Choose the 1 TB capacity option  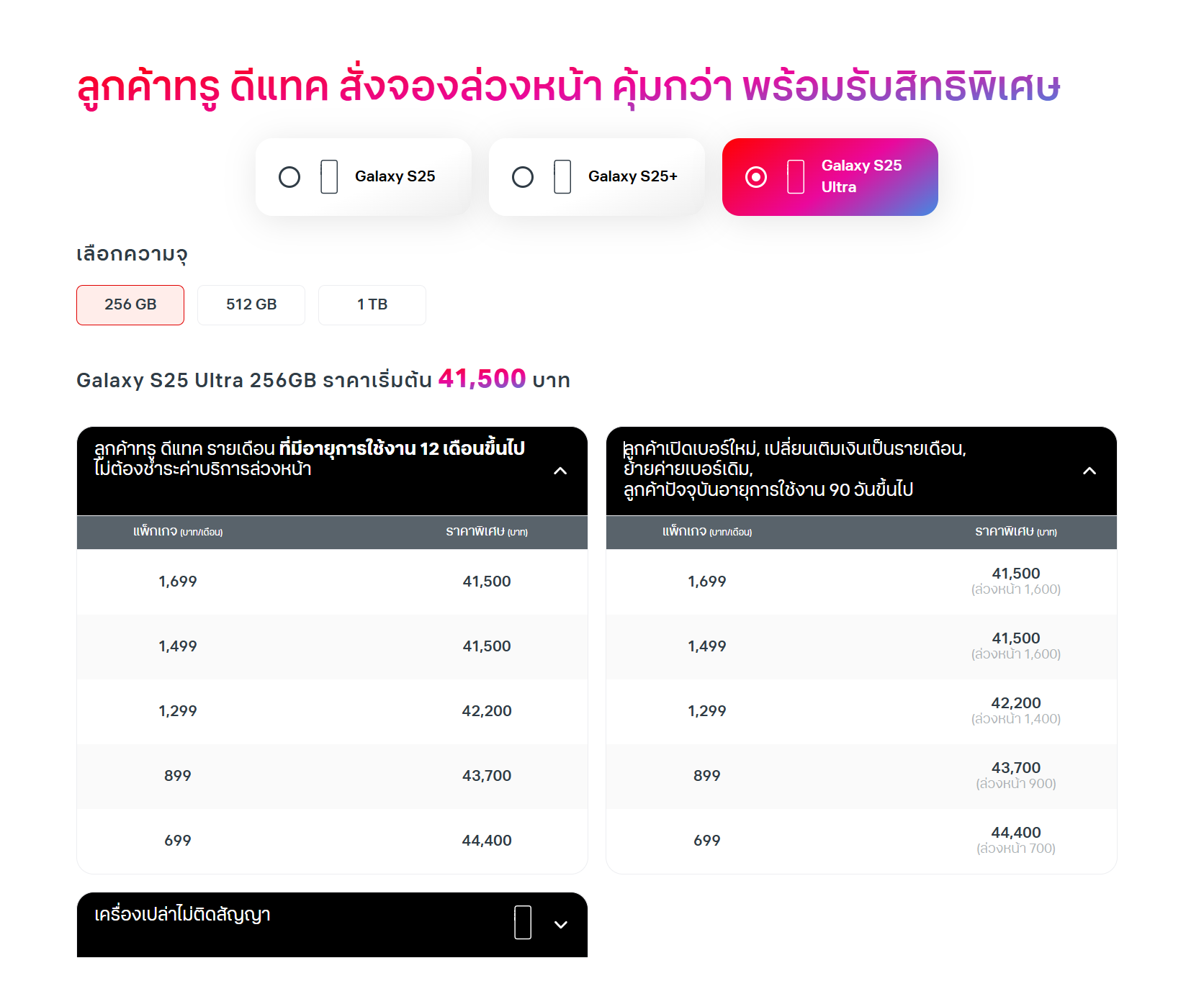[x=372, y=304]
